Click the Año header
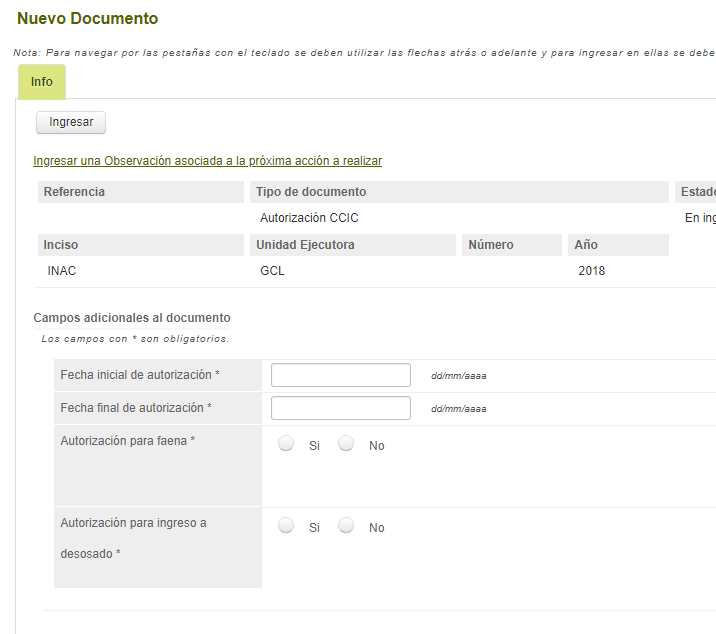Image resolution: width=716 pixels, height=634 pixels. 618,245
